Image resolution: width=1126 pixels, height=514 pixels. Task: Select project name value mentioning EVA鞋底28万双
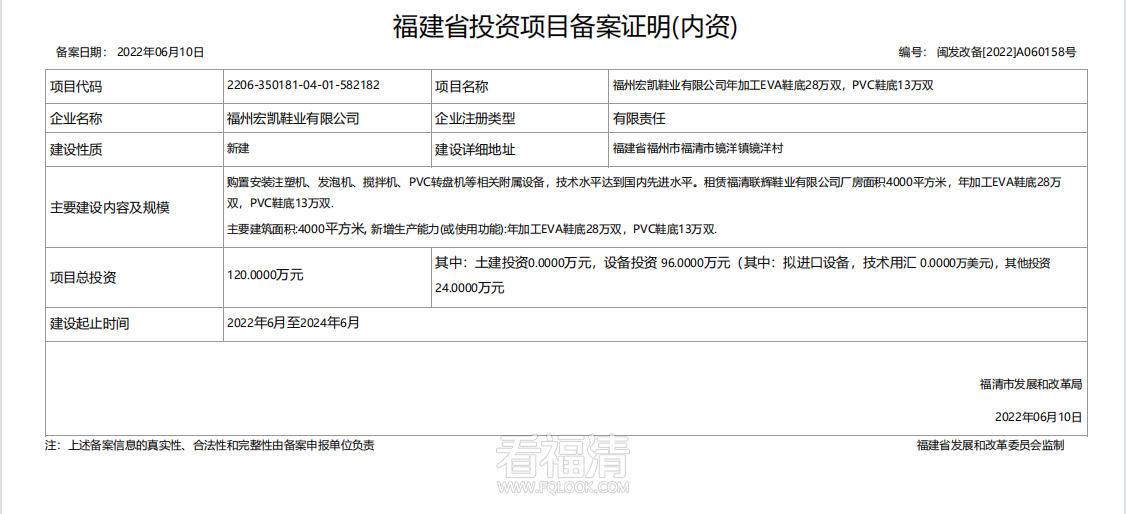[x=772, y=85]
